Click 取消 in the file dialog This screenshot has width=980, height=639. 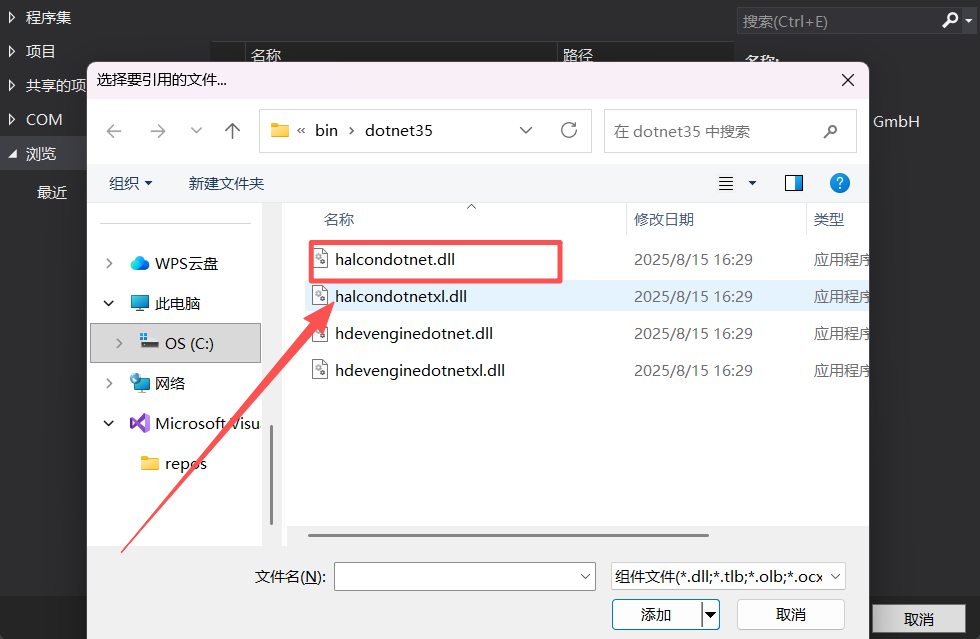tap(791, 615)
